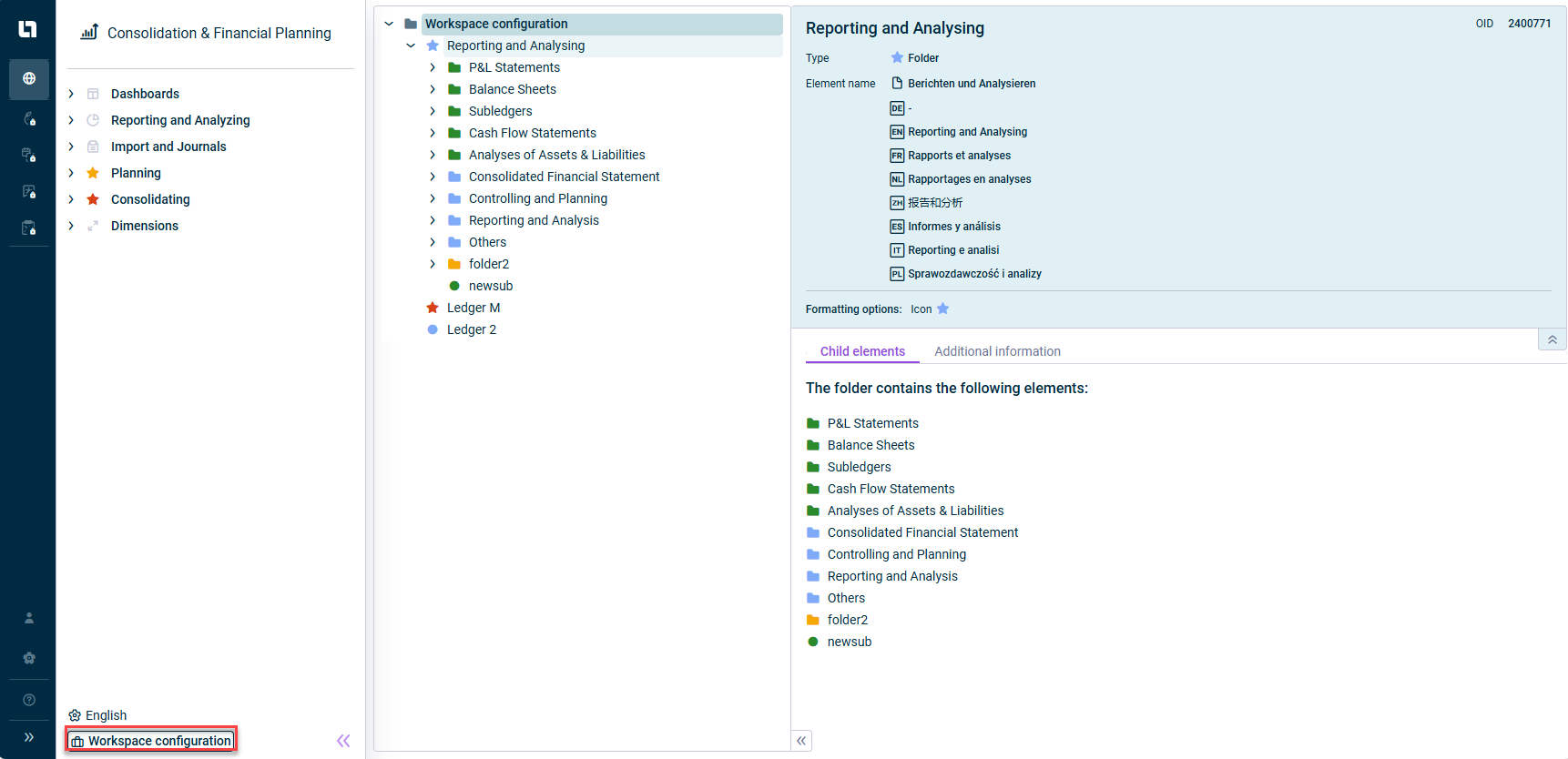Click the star icon beside Formatting options Icon

pos(943,309)
